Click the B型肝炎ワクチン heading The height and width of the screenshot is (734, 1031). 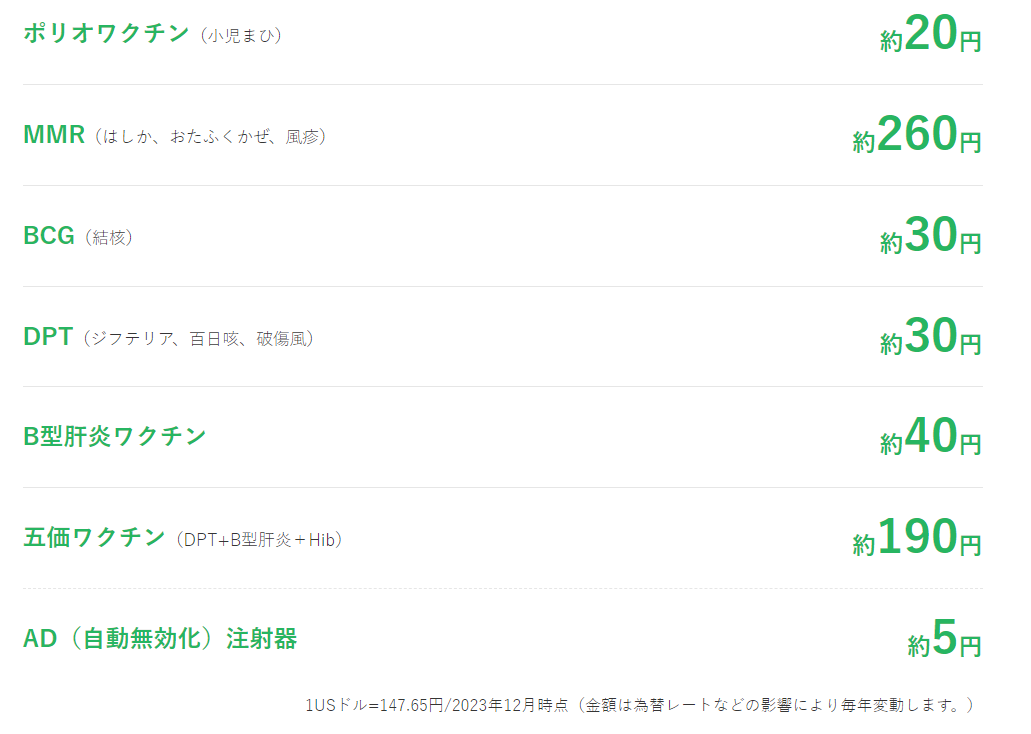point(114,437)
